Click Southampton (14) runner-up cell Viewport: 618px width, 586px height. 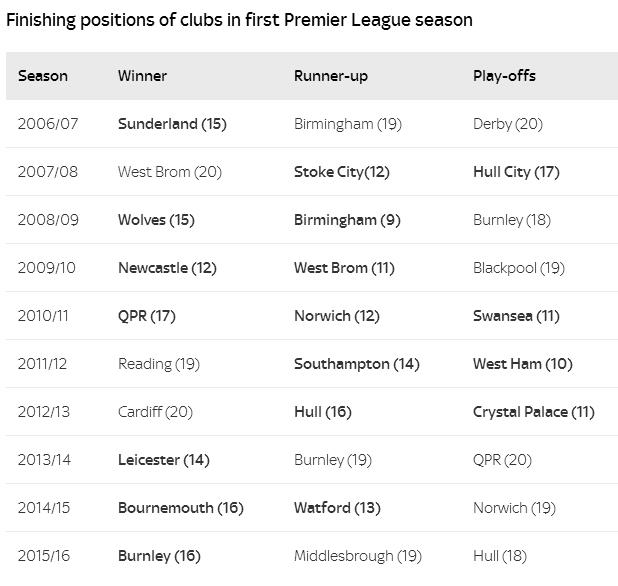pos(356,364)
